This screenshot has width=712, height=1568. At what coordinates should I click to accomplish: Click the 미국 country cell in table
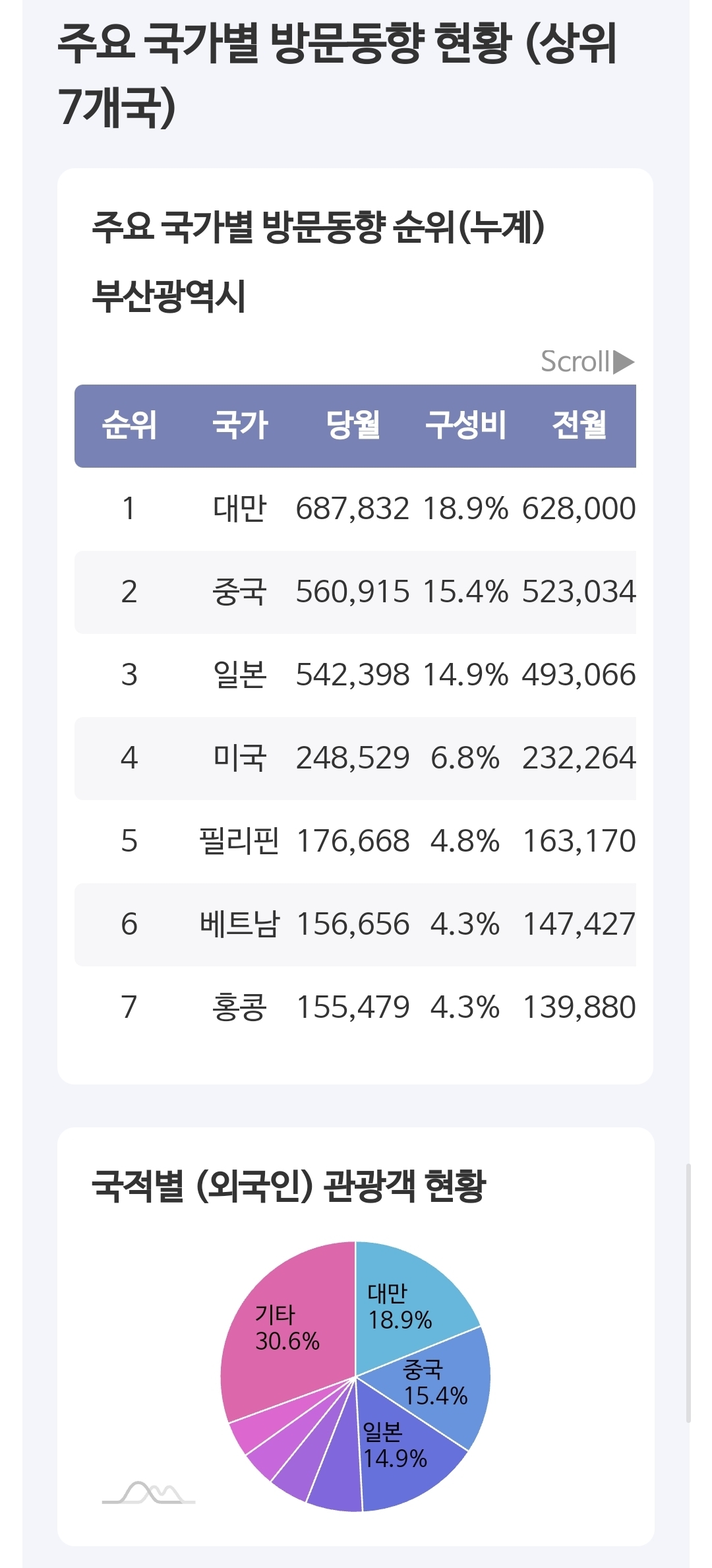click(240, 758)
